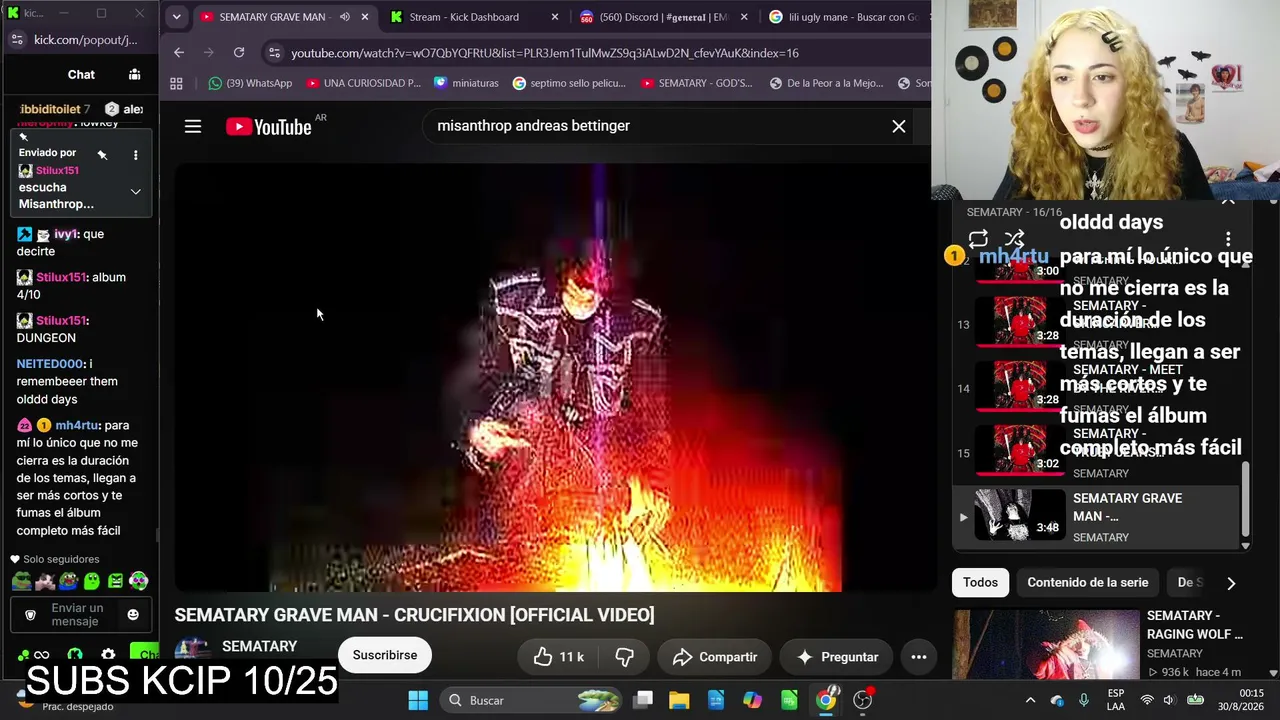Open playlist three-dot options menu
Viewport: 1280px width, 720px height.
1228,239
